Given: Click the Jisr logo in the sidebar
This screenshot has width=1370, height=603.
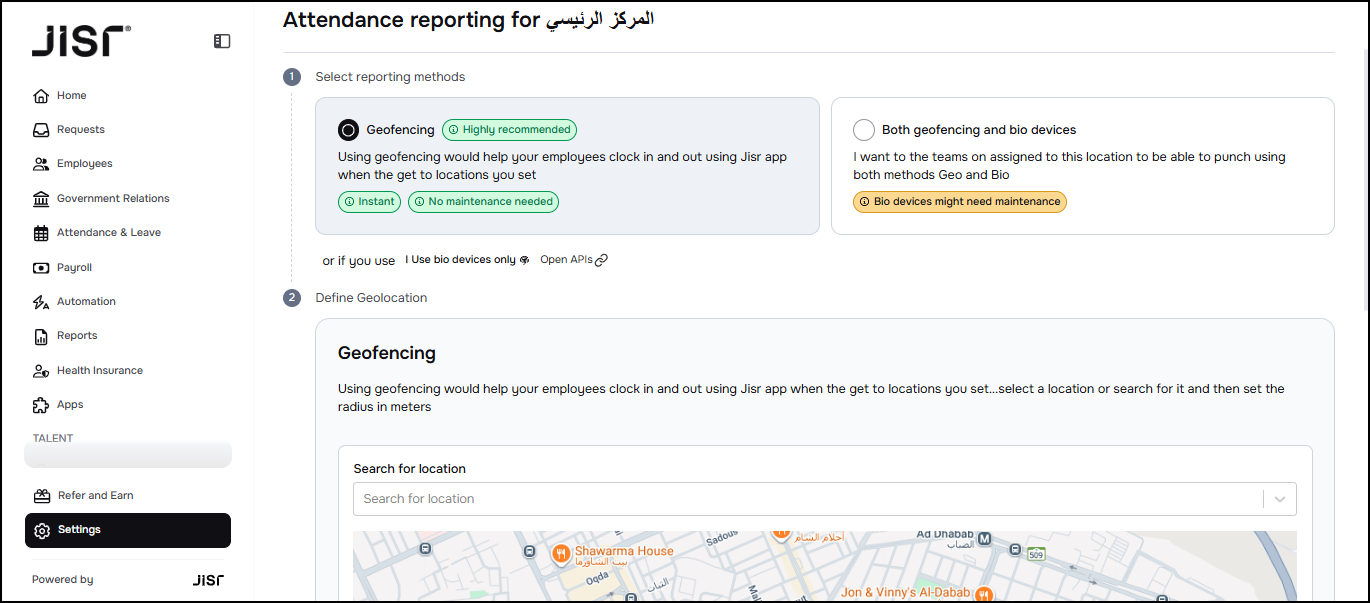Looking at the screenshot, I should 80,41.
